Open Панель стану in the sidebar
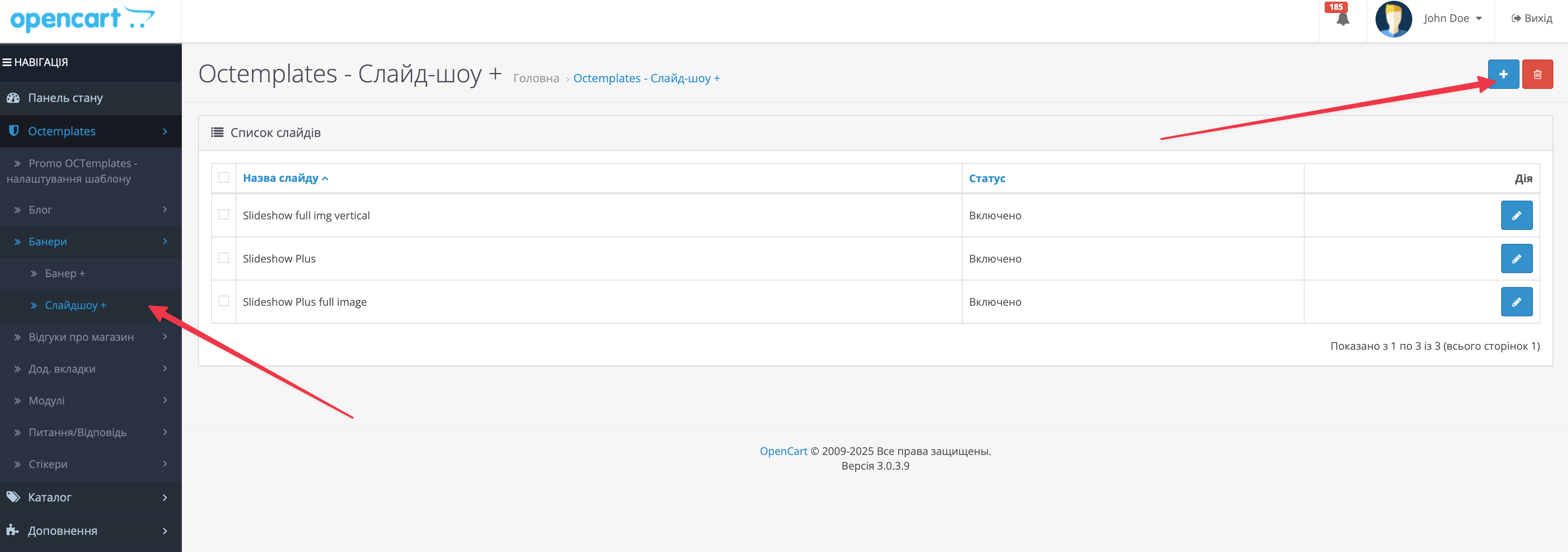 65,98
